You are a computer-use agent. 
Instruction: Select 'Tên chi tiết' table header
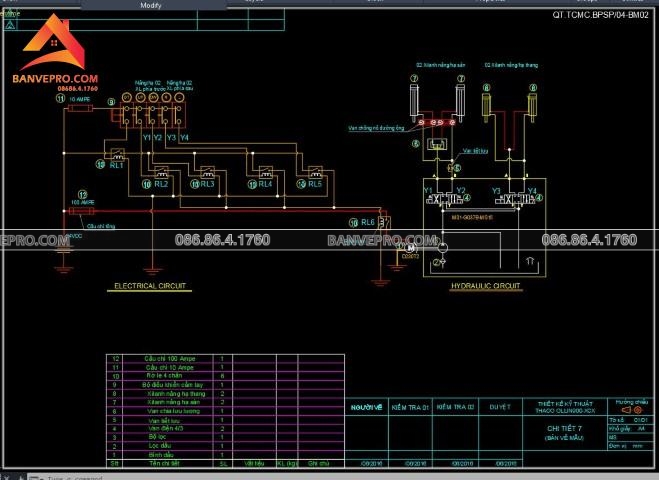(164, 464)
